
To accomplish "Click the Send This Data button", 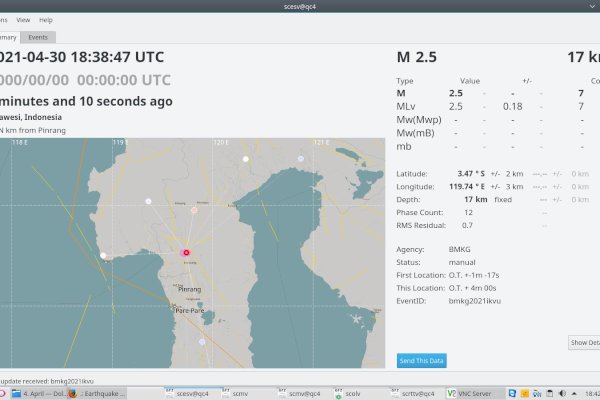I will [421, 361].
